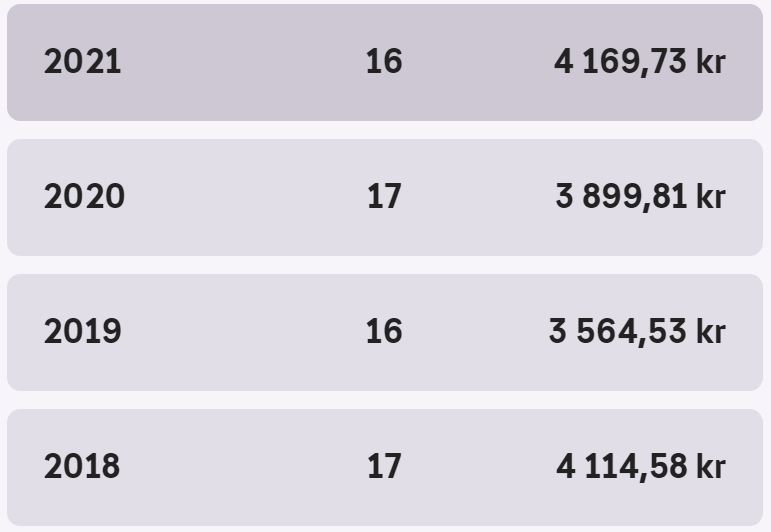Image resolution: width=771 pixels, height=532 pixels.
Task: Click the count 17 in the 2018 row
Action: click(x=384, y=466)
